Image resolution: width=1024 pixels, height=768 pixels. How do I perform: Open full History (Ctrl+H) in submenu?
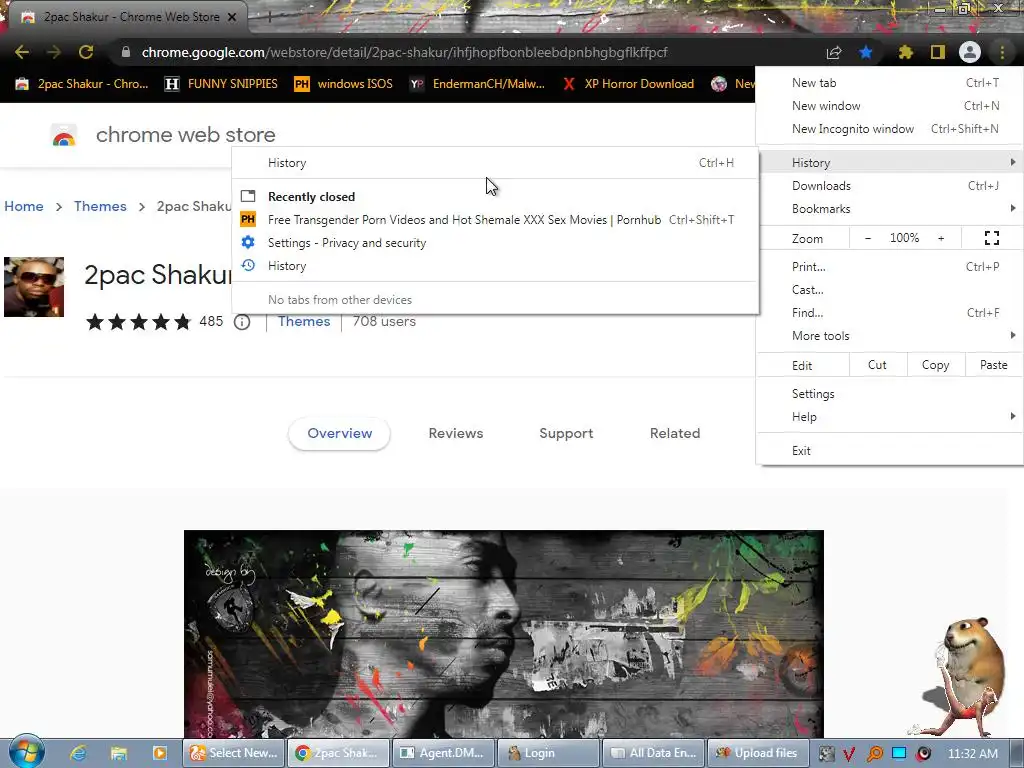tap(495, 163)
